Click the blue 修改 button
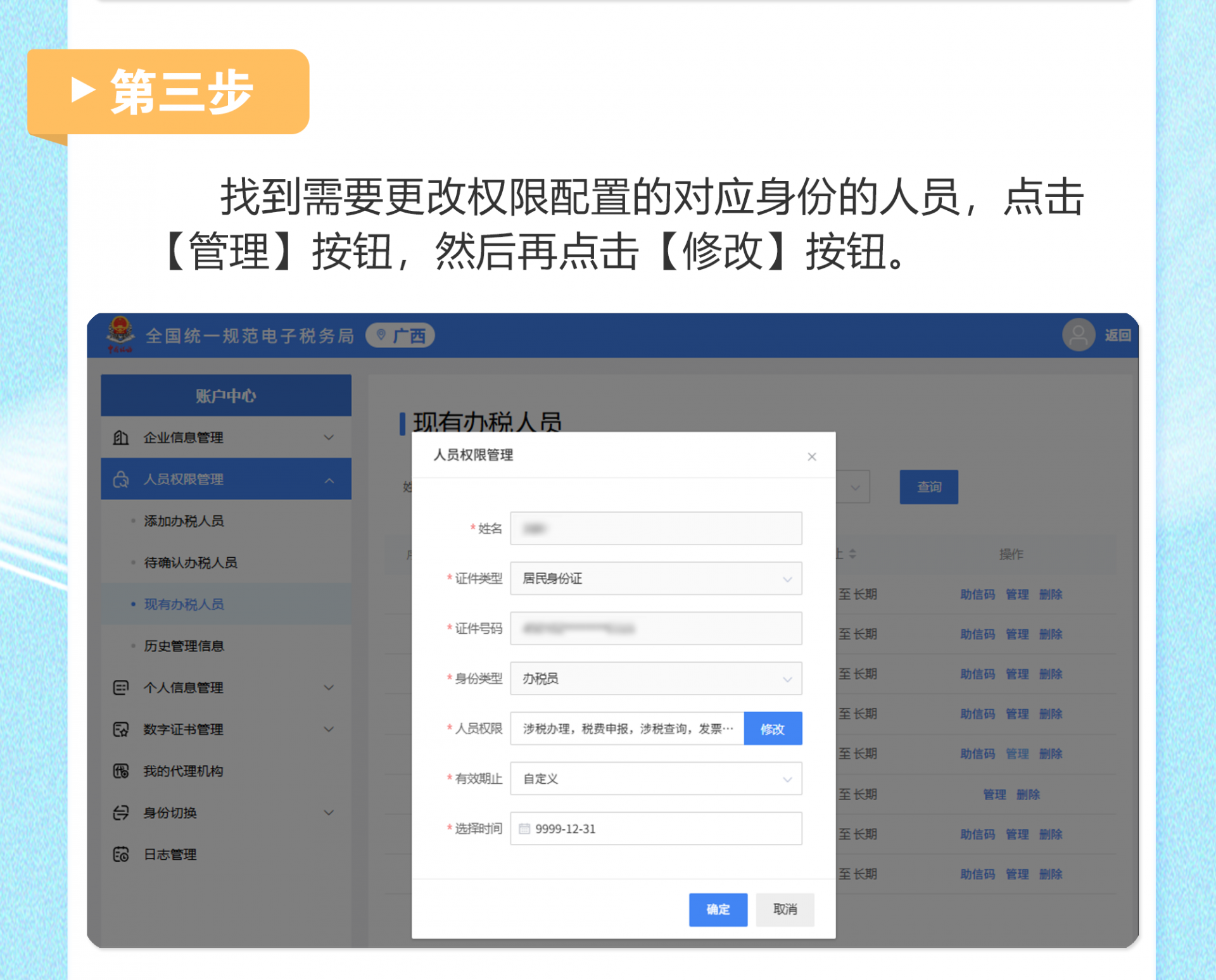Screen dimensions: 1216x980 click(772, 729)
